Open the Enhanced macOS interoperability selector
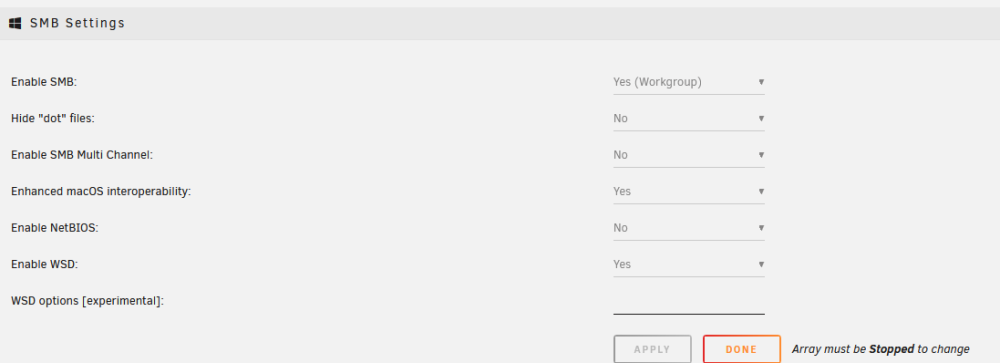This screenshot has height=363, width=1000. click(689, 191)
